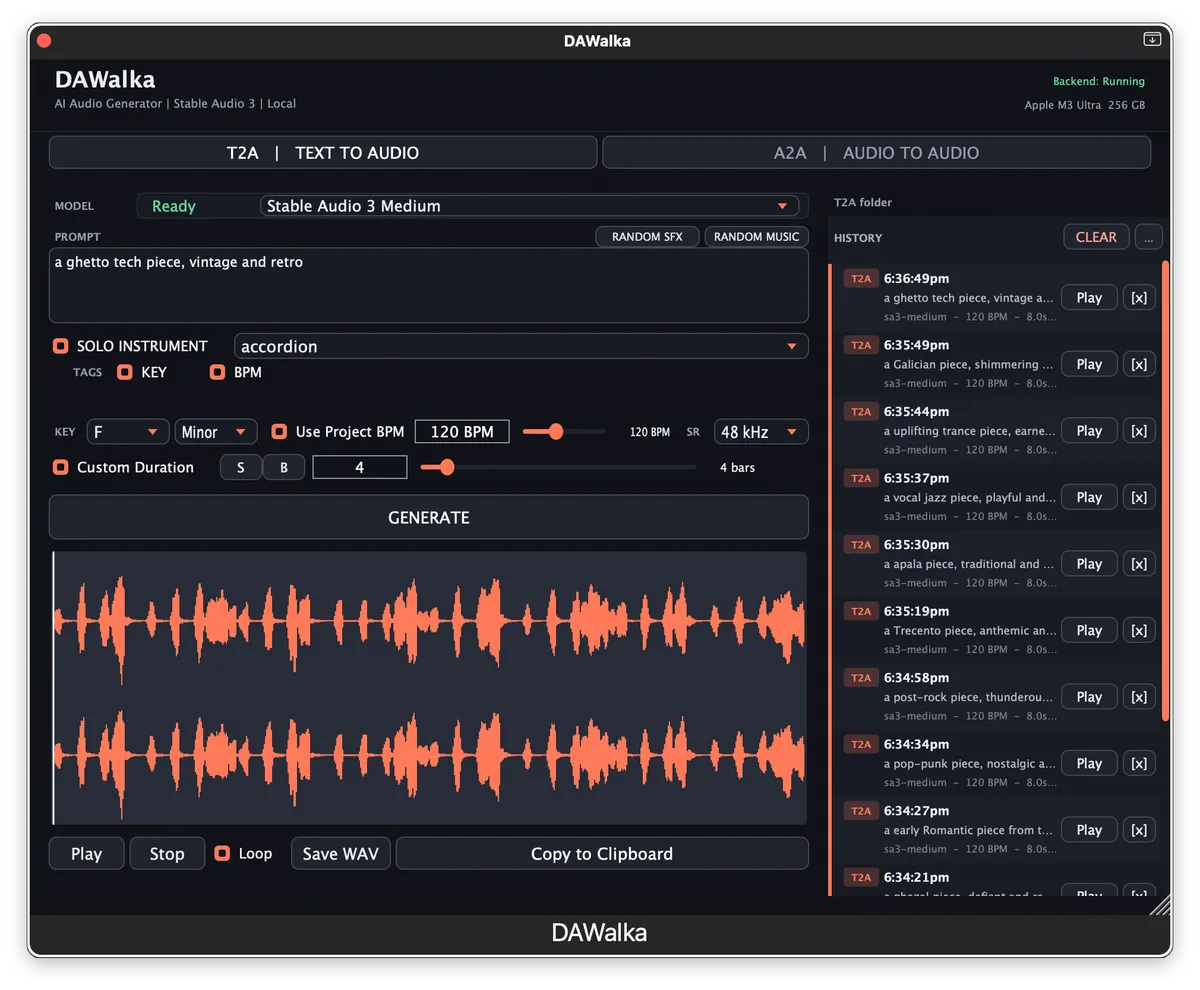Click the duration bars slider handle
Viewport: 1200px width, 990px height.
(447, 467)
